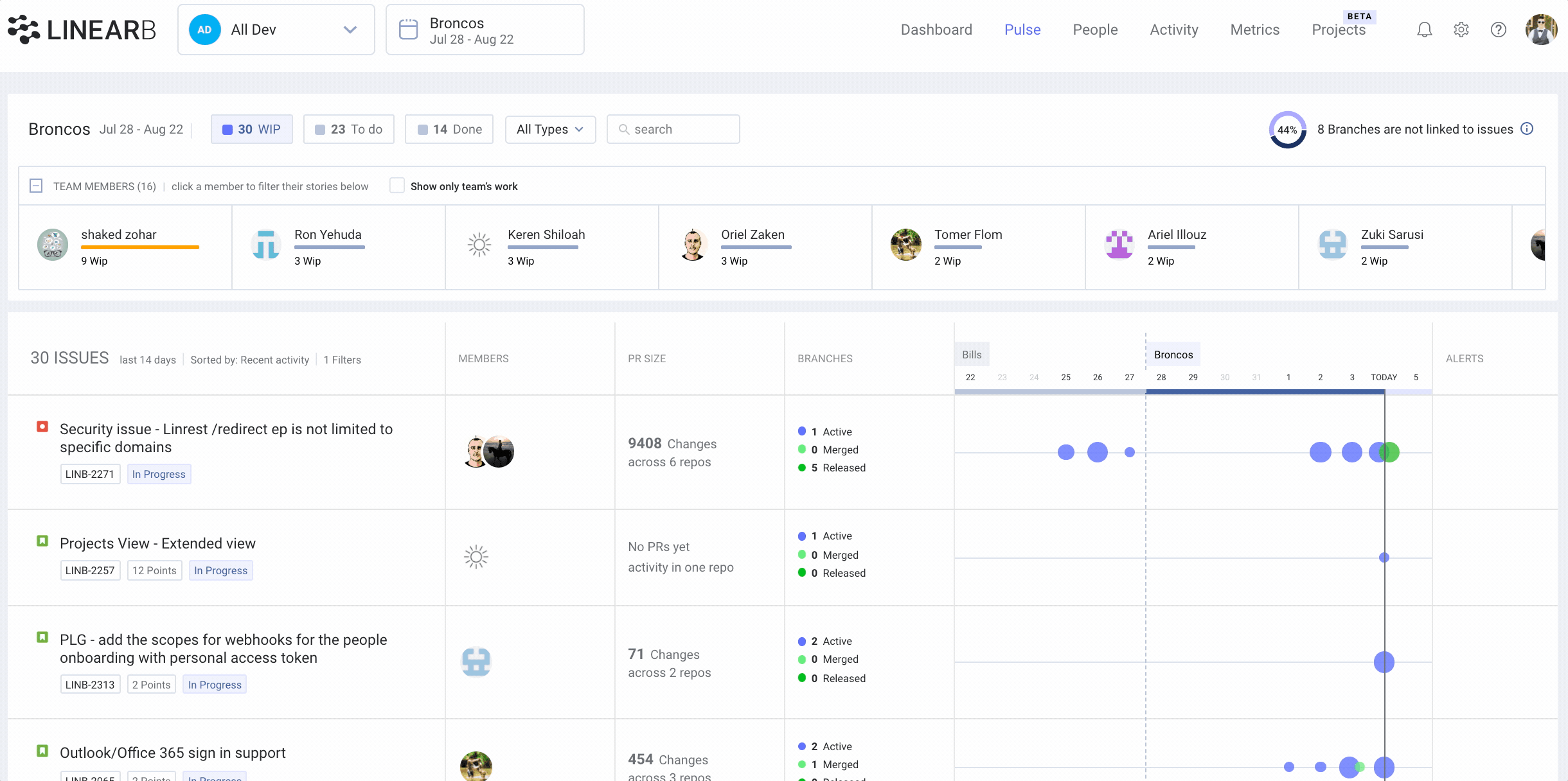Open the Projects View - Extended view issue
Image resolution: width=1568 pixels, height=781 pixels.
coord(157,543)
